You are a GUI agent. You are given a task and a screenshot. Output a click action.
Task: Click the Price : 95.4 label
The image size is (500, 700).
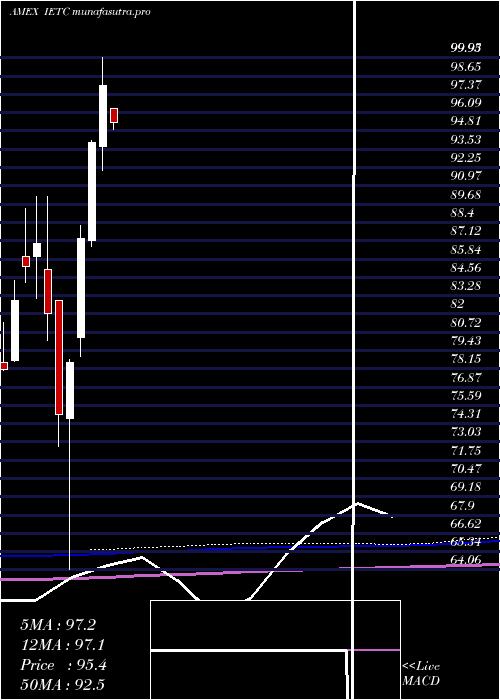point(63,665)
